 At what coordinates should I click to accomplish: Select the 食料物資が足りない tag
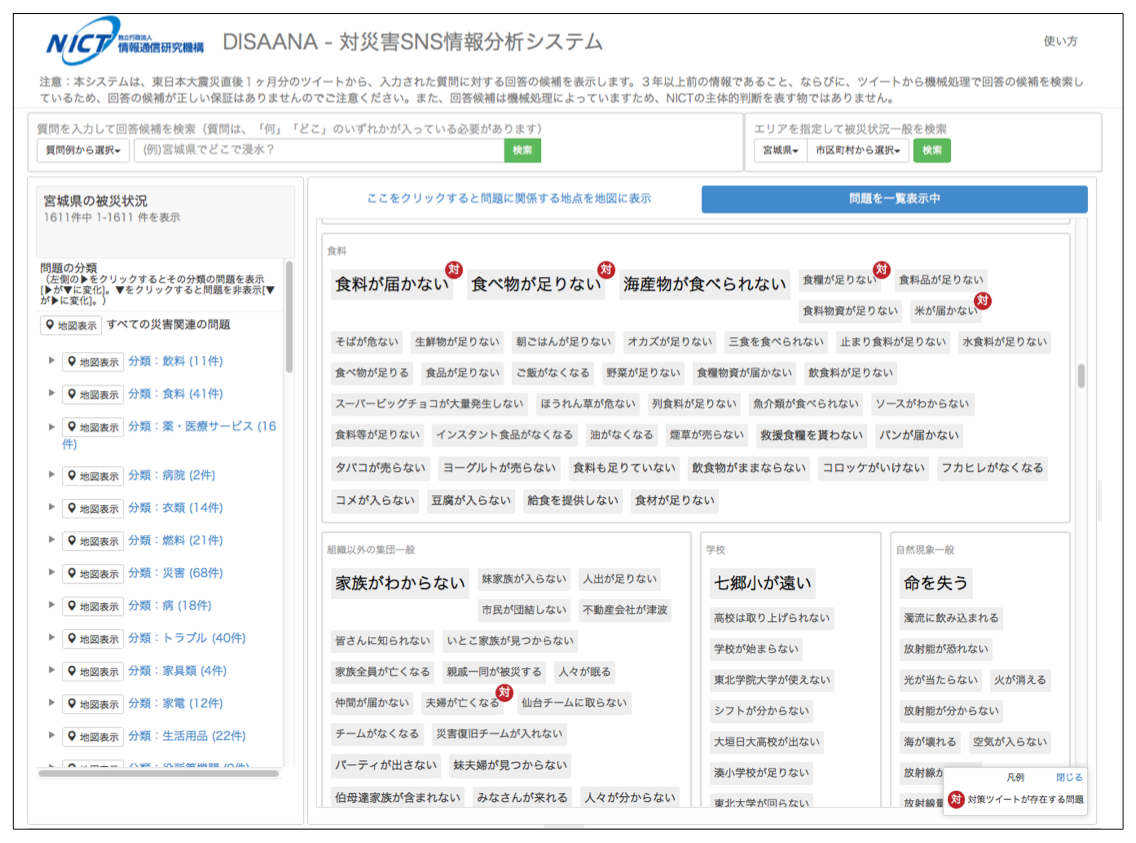point(849,311)
